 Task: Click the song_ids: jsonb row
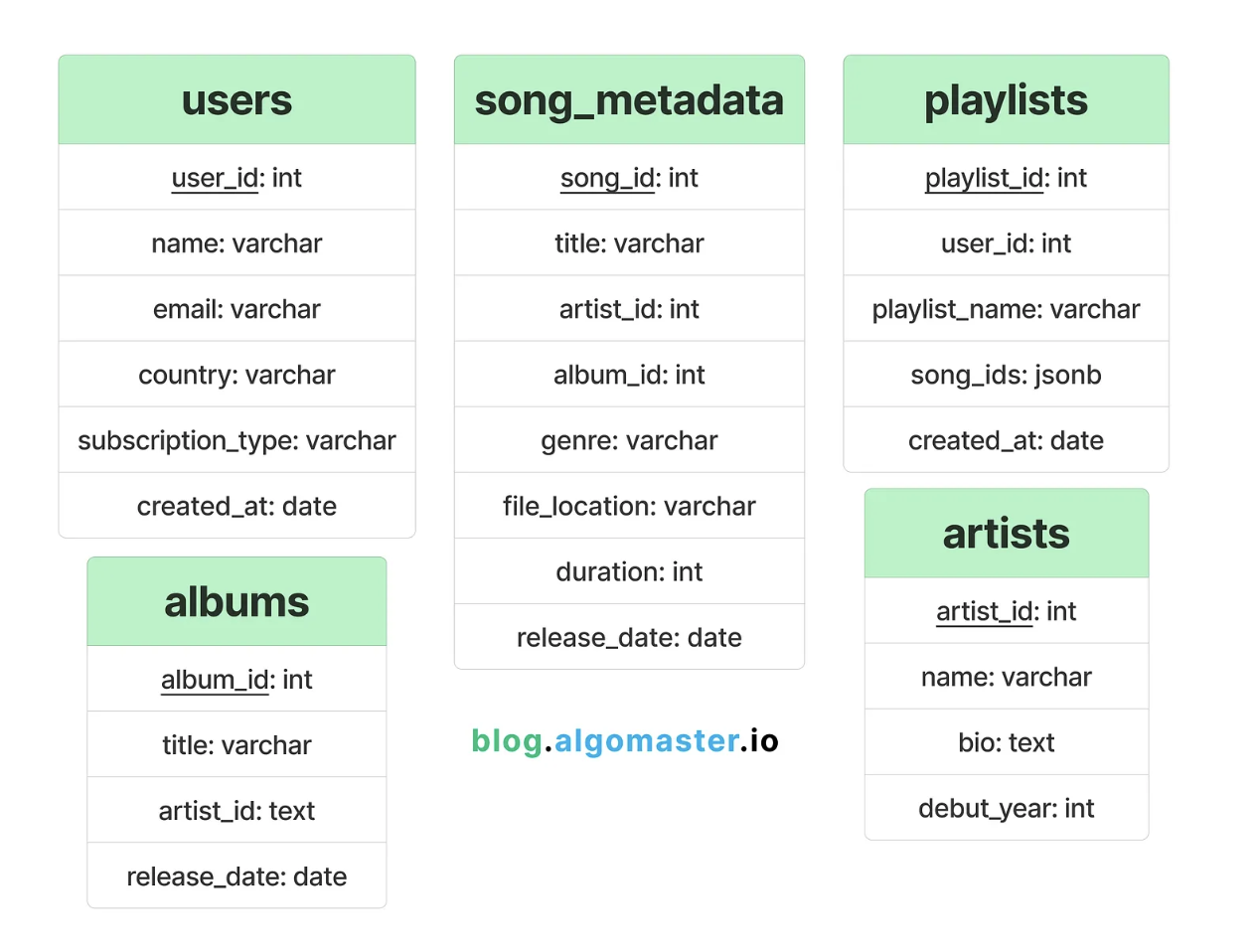(1006, 375)
